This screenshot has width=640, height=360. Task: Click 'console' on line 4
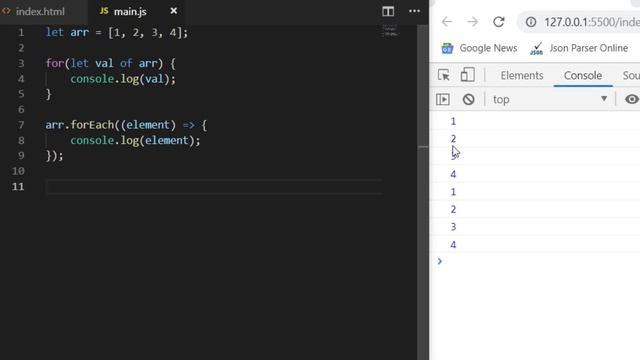pyautogui.click(x=92, y=79)
